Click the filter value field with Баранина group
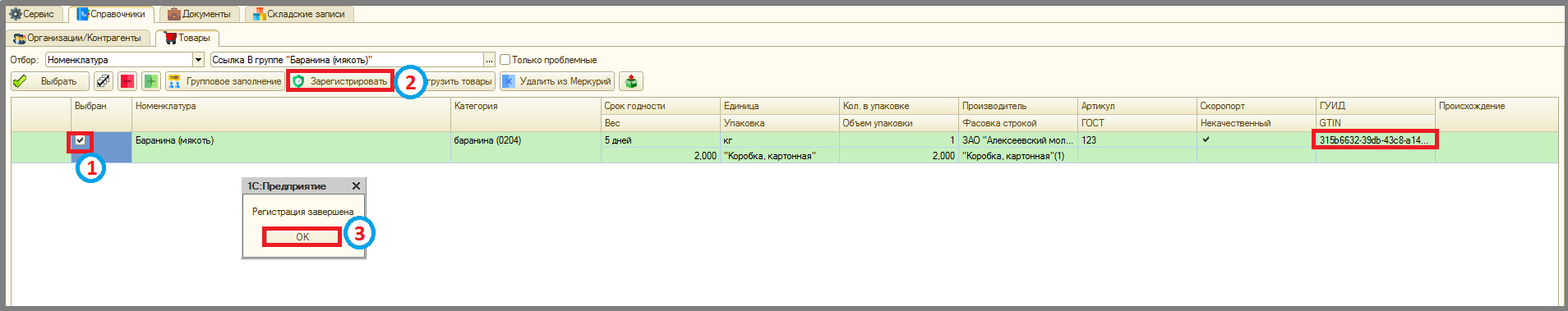 [347, 60]
